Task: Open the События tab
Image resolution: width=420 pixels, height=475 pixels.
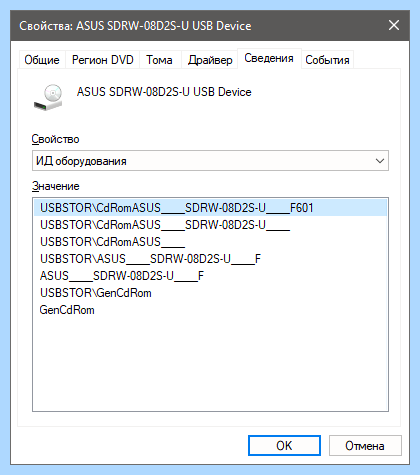Action: (x=327, y=60)
